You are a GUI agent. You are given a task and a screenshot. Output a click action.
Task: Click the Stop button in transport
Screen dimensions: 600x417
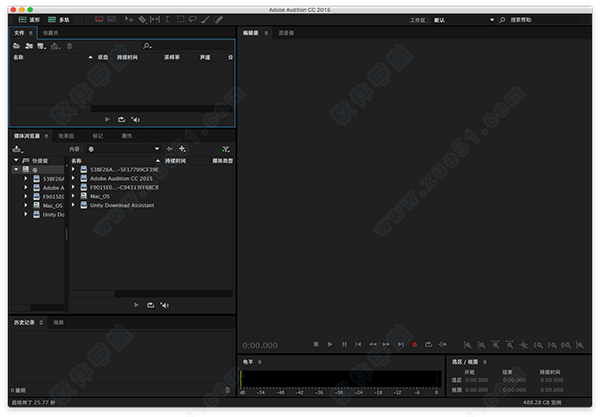[316, 344]
